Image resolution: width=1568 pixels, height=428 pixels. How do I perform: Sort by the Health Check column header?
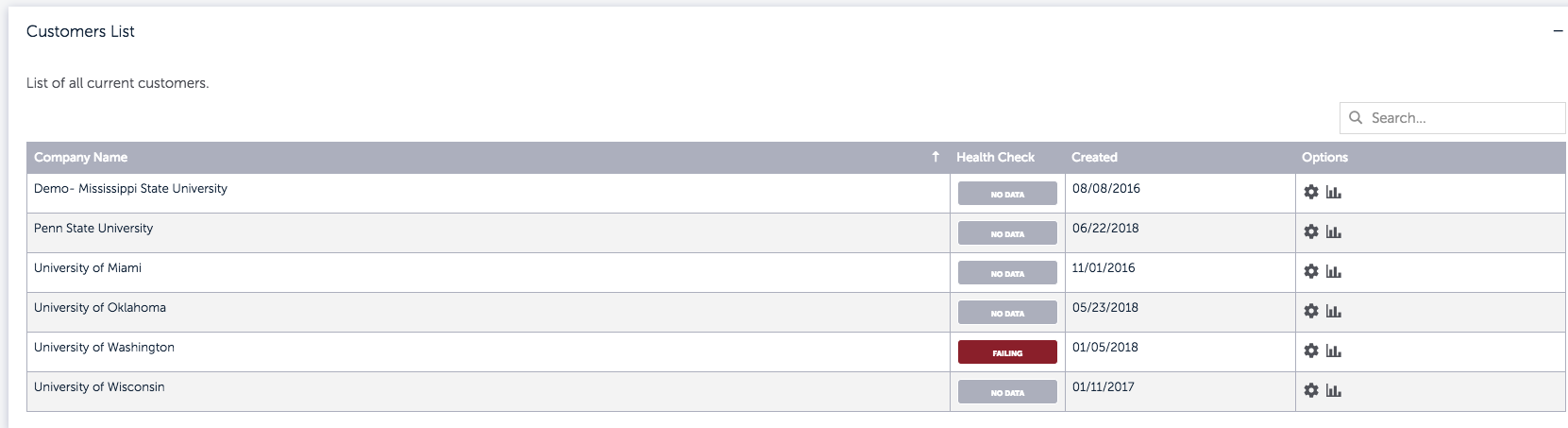click(x=995, y=158)
